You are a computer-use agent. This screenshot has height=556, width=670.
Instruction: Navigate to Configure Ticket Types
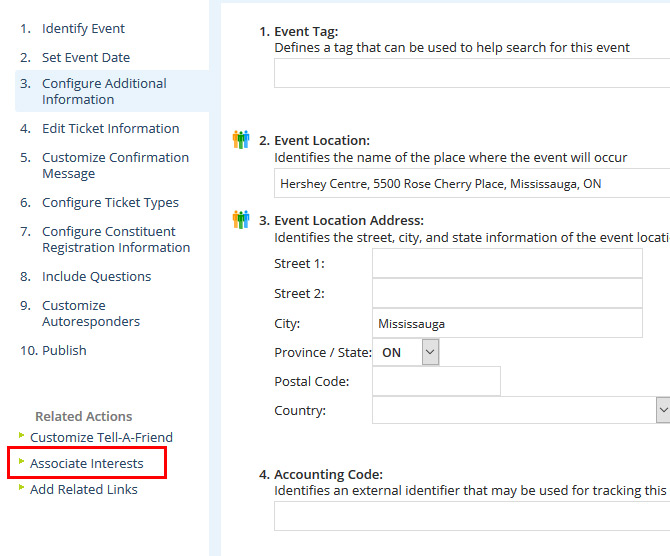[110, 203]
